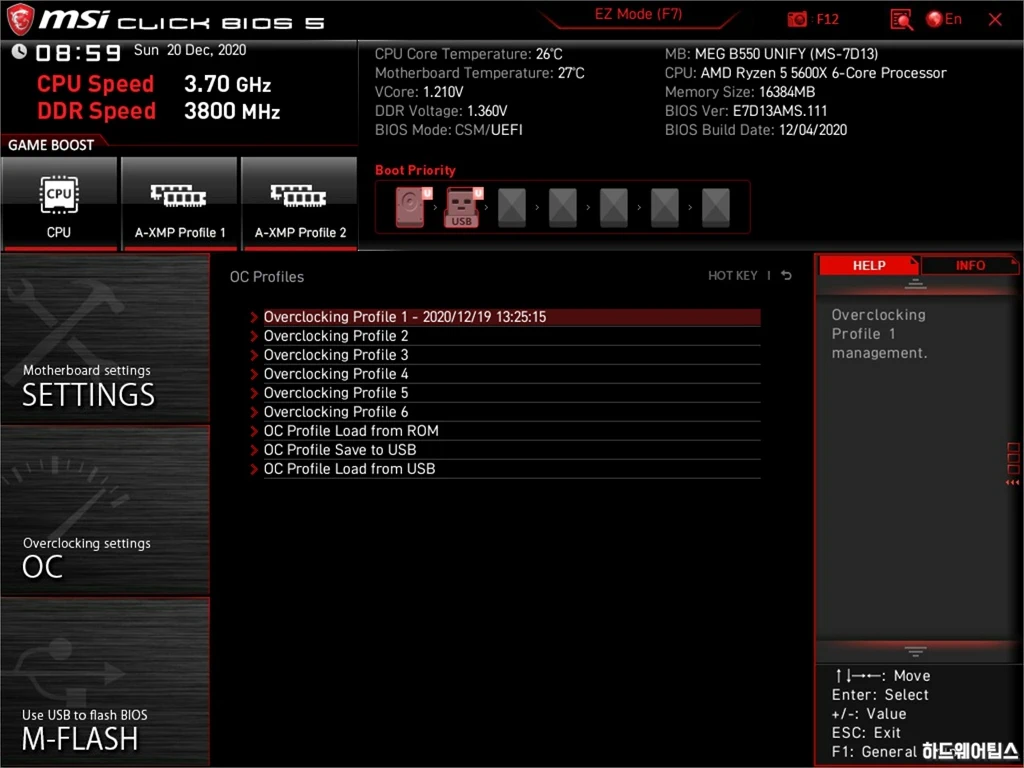Click the third empty boot priority slot

[614, 208]
